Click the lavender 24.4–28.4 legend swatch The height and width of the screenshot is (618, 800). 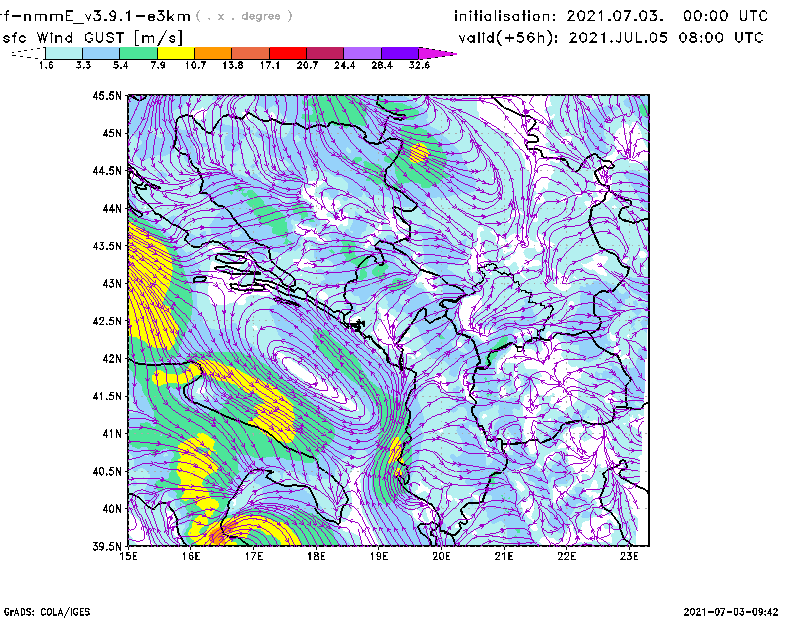click(x=363, y=53)
